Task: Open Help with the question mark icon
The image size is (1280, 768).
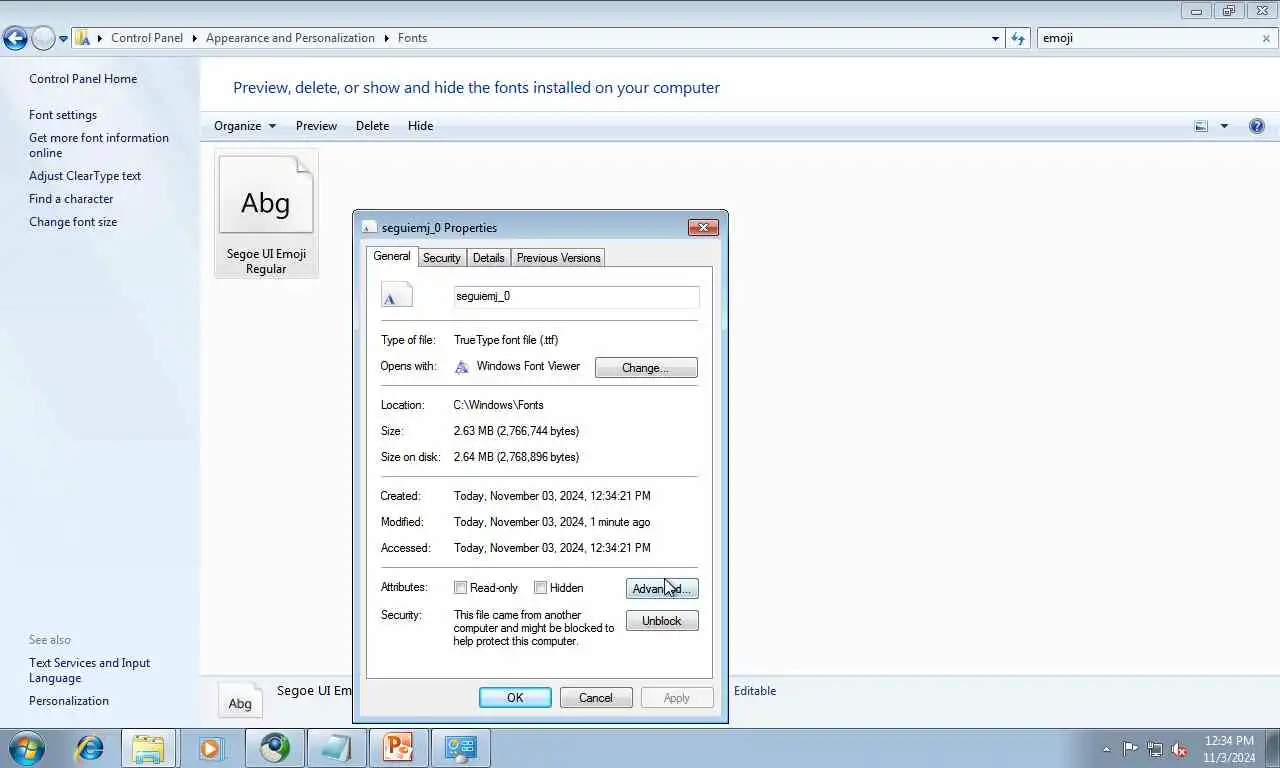Action: pyautogui.click(x=1257, y=126)
